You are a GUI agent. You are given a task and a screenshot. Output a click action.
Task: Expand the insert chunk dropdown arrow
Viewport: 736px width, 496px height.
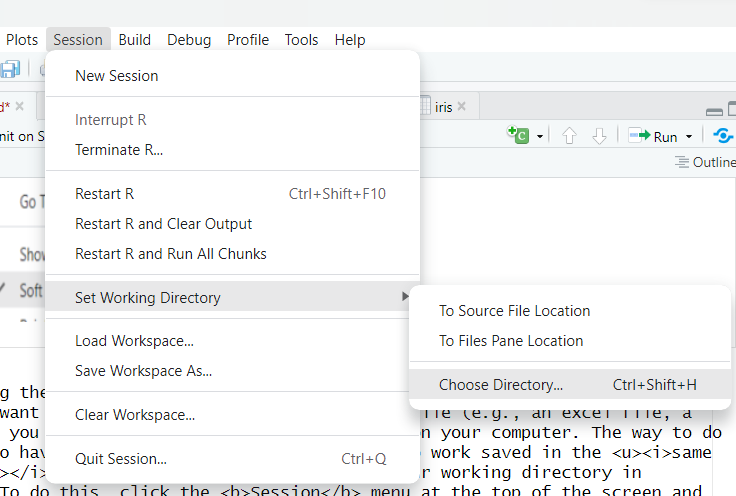540,137
